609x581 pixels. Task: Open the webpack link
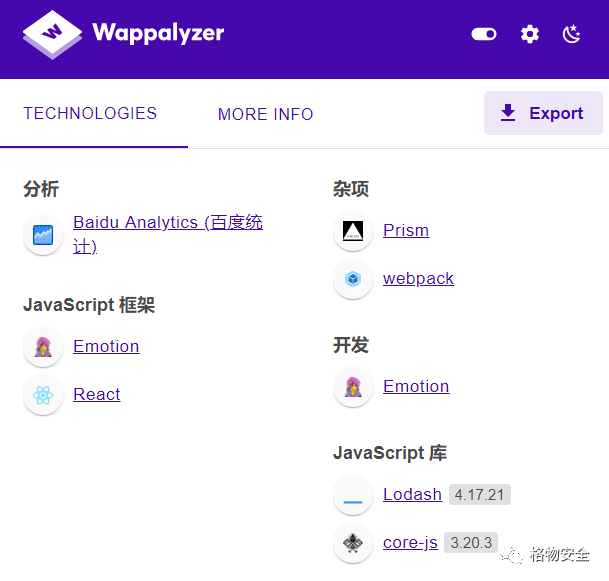[x=418, y=278]
